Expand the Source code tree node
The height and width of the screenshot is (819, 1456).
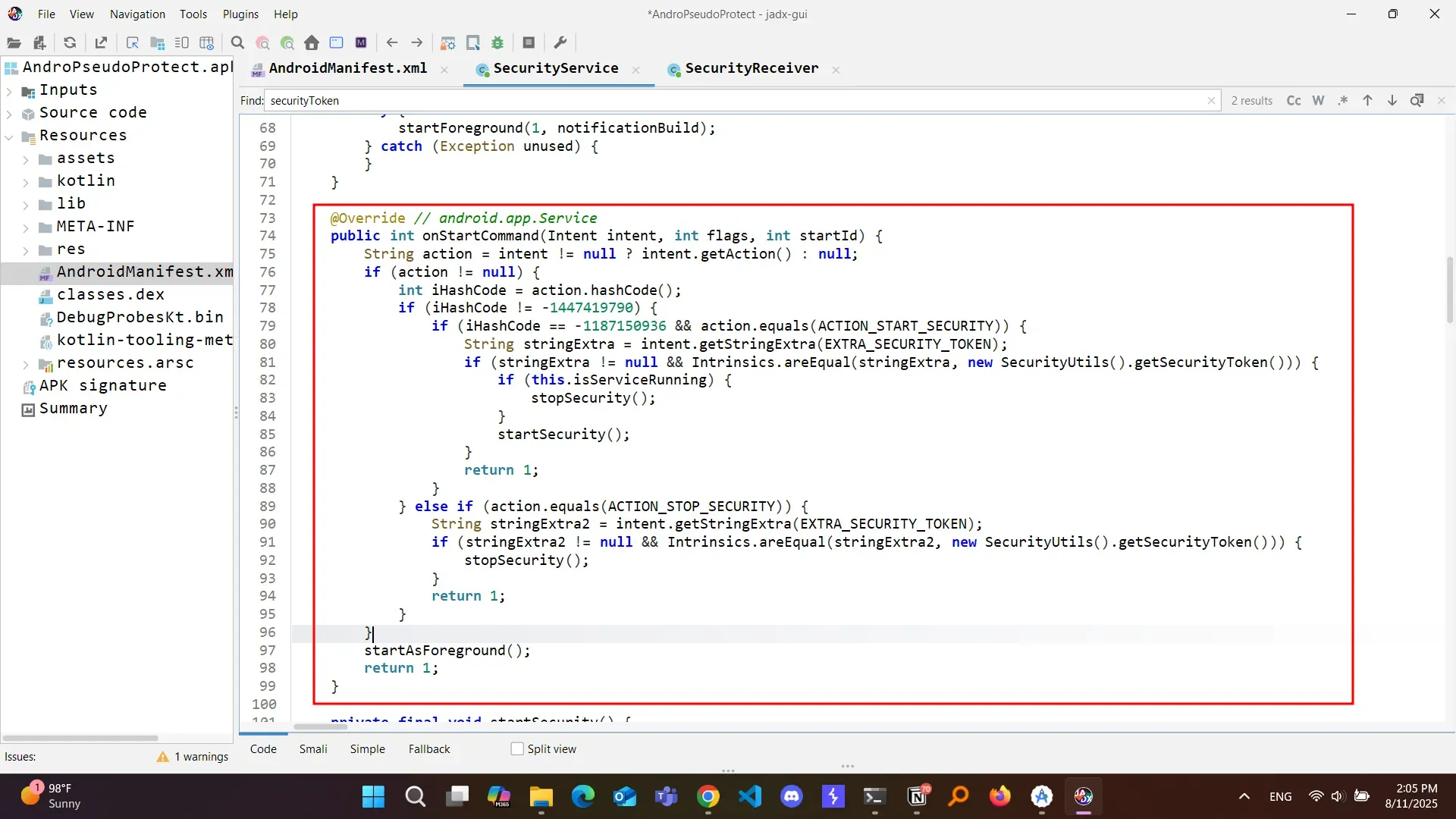point(9,114)
